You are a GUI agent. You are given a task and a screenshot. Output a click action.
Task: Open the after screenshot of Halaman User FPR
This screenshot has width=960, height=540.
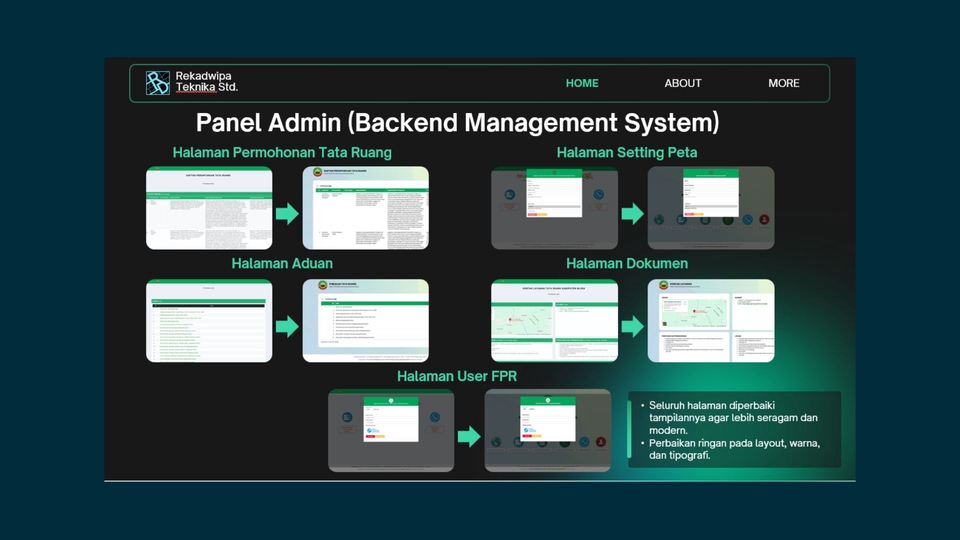(x=547, y=430)
